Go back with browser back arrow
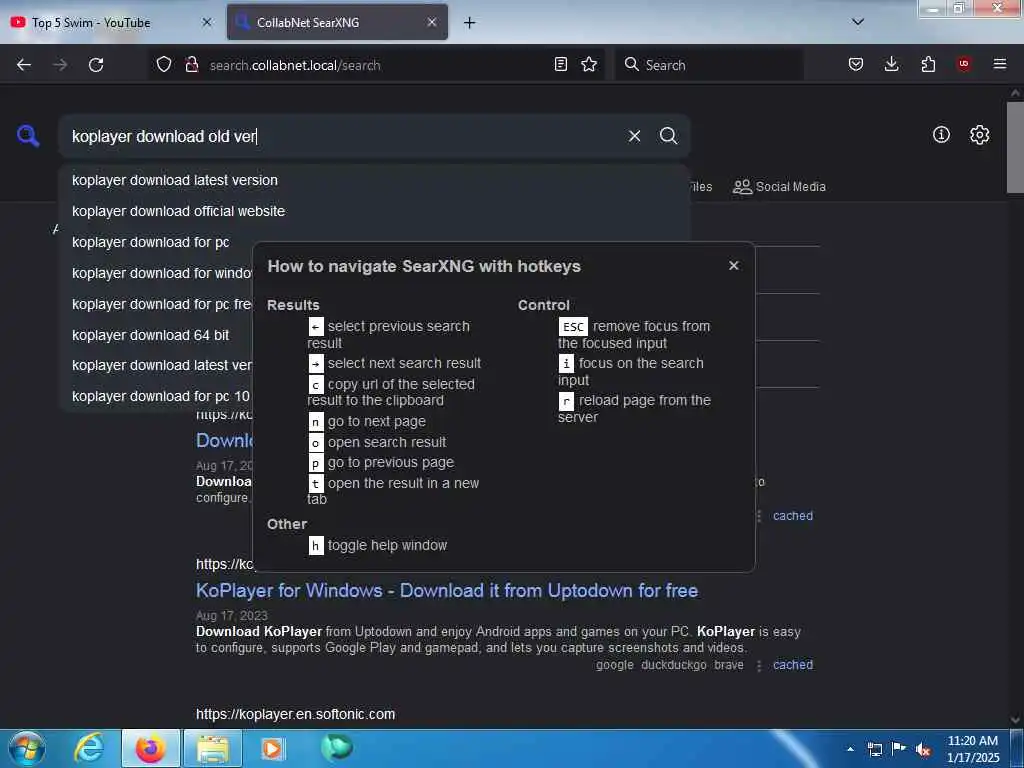This screenshot has width=1024, height=768. tap(24, 65)
